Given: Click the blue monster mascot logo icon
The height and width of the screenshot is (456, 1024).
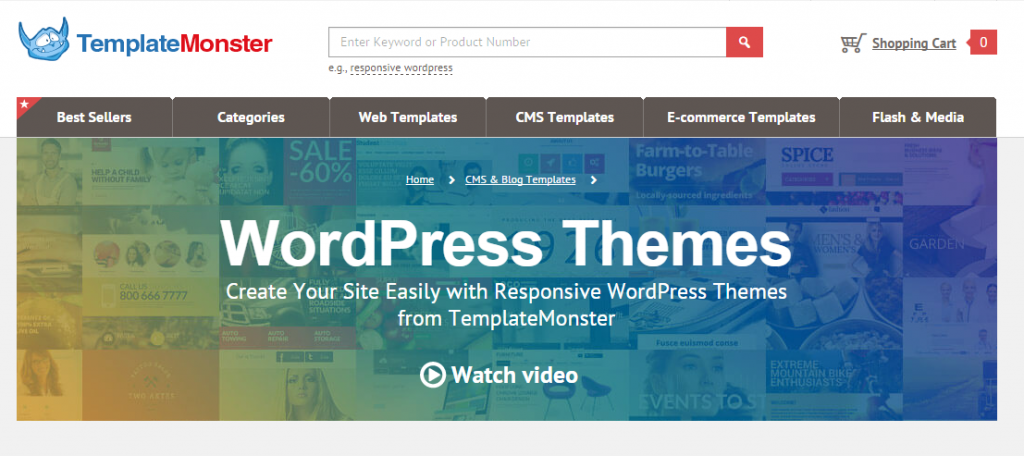Looking at the screenshot, I should [x=44, y=39].
